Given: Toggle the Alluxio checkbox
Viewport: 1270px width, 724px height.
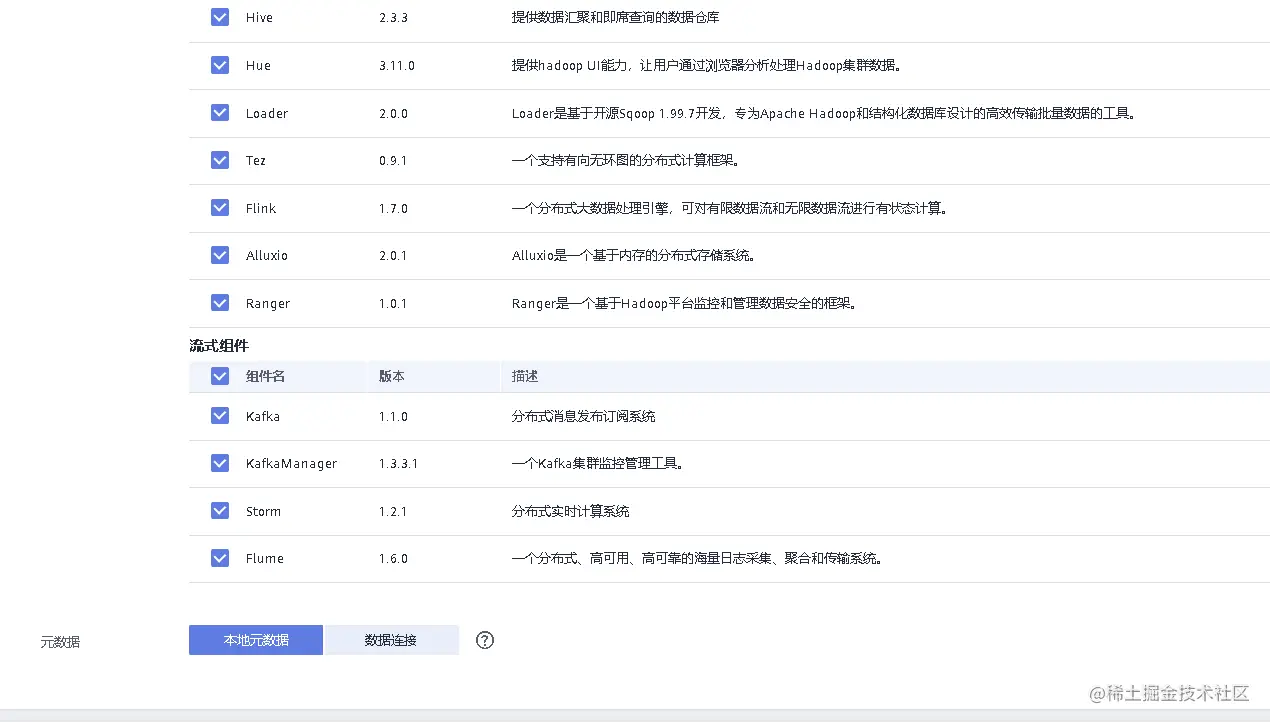Looking at the screenshot, I should (x=220, y=255).
